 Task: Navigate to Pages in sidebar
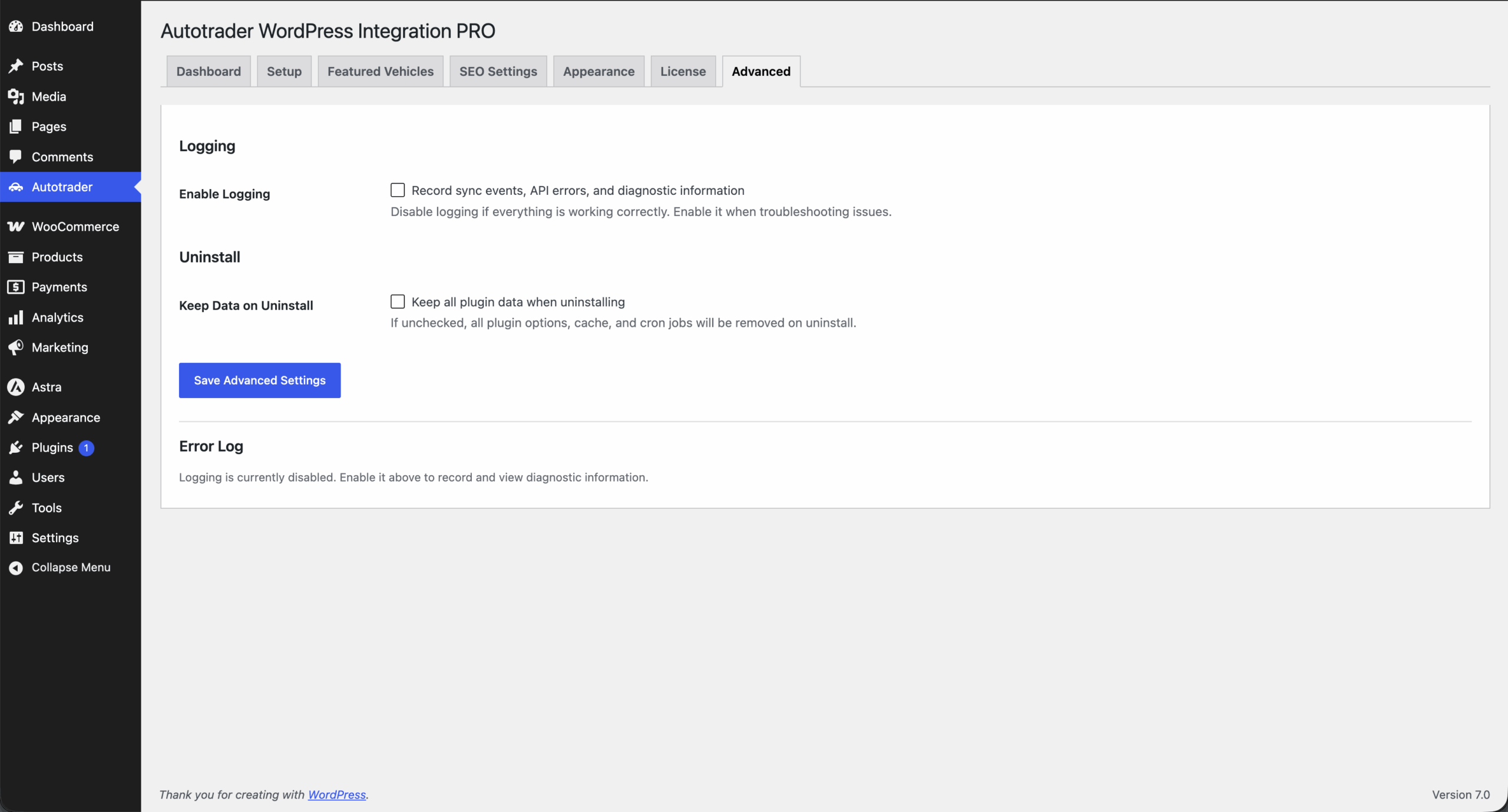click(x=71, y=127)
